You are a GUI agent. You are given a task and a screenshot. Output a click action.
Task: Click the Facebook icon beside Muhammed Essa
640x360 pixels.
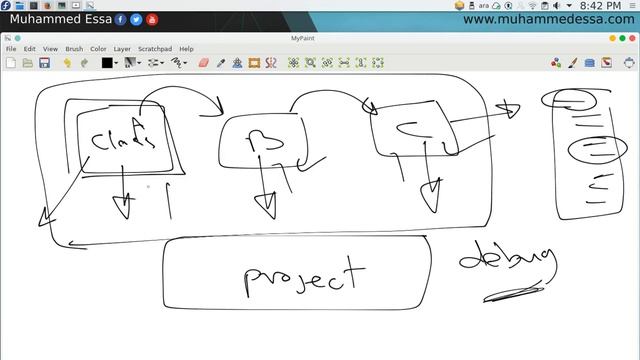click(x=120, y=19)
